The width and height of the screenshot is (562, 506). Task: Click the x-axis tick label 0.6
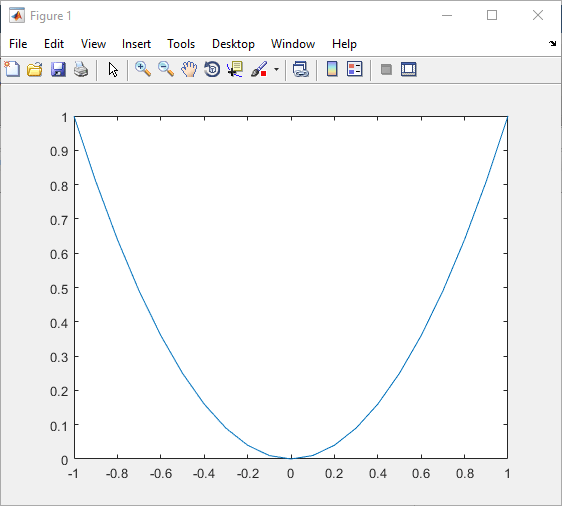(421, 474)
